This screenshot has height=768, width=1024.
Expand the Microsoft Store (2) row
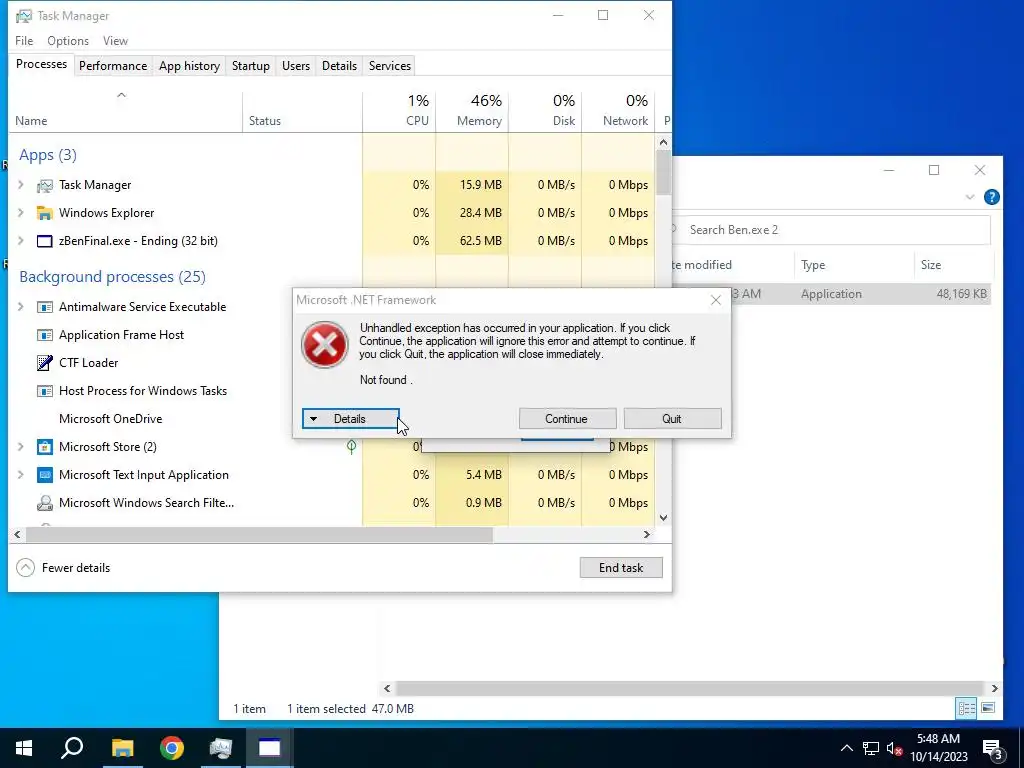pyautogui.click(x=20, y=447)
